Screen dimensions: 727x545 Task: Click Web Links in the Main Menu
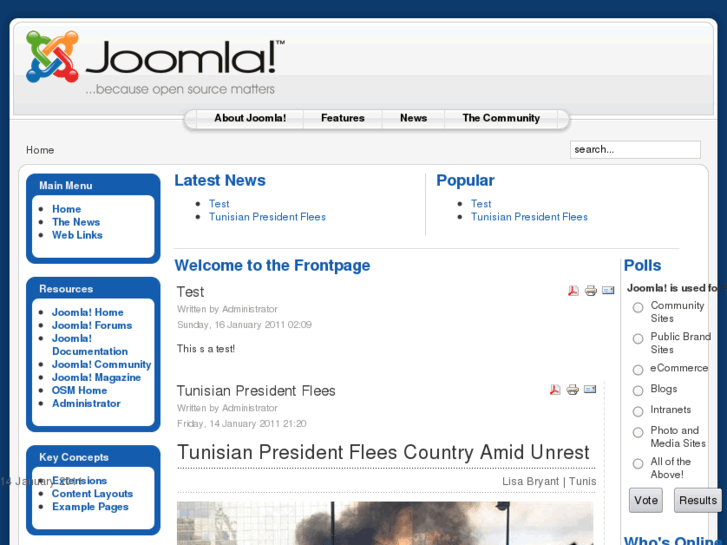tap(77, 235)
